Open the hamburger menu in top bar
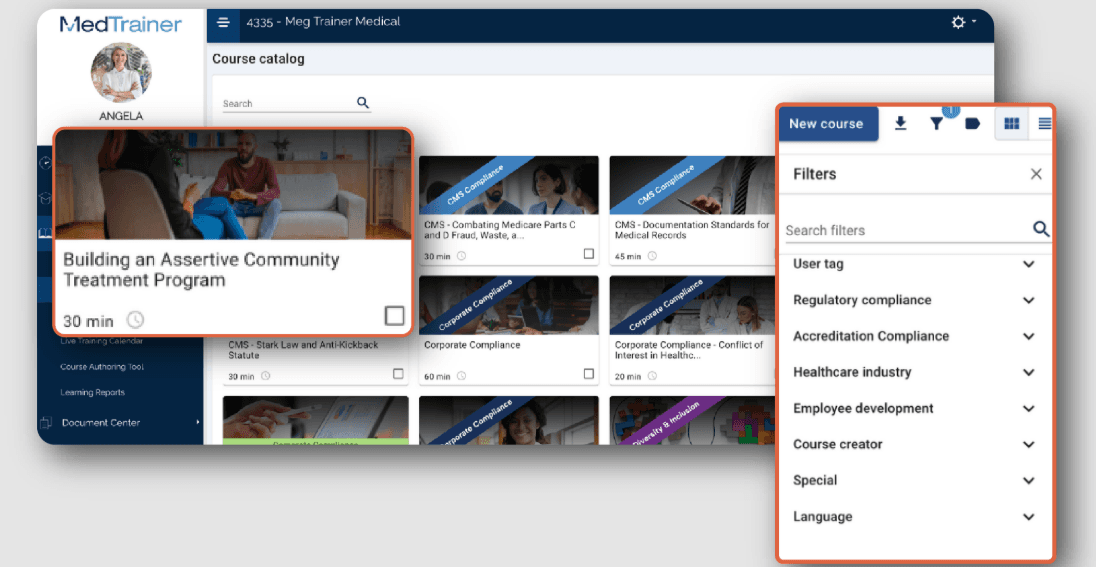The width and height of the screenshot is (1096, 567). click(223, 22)
